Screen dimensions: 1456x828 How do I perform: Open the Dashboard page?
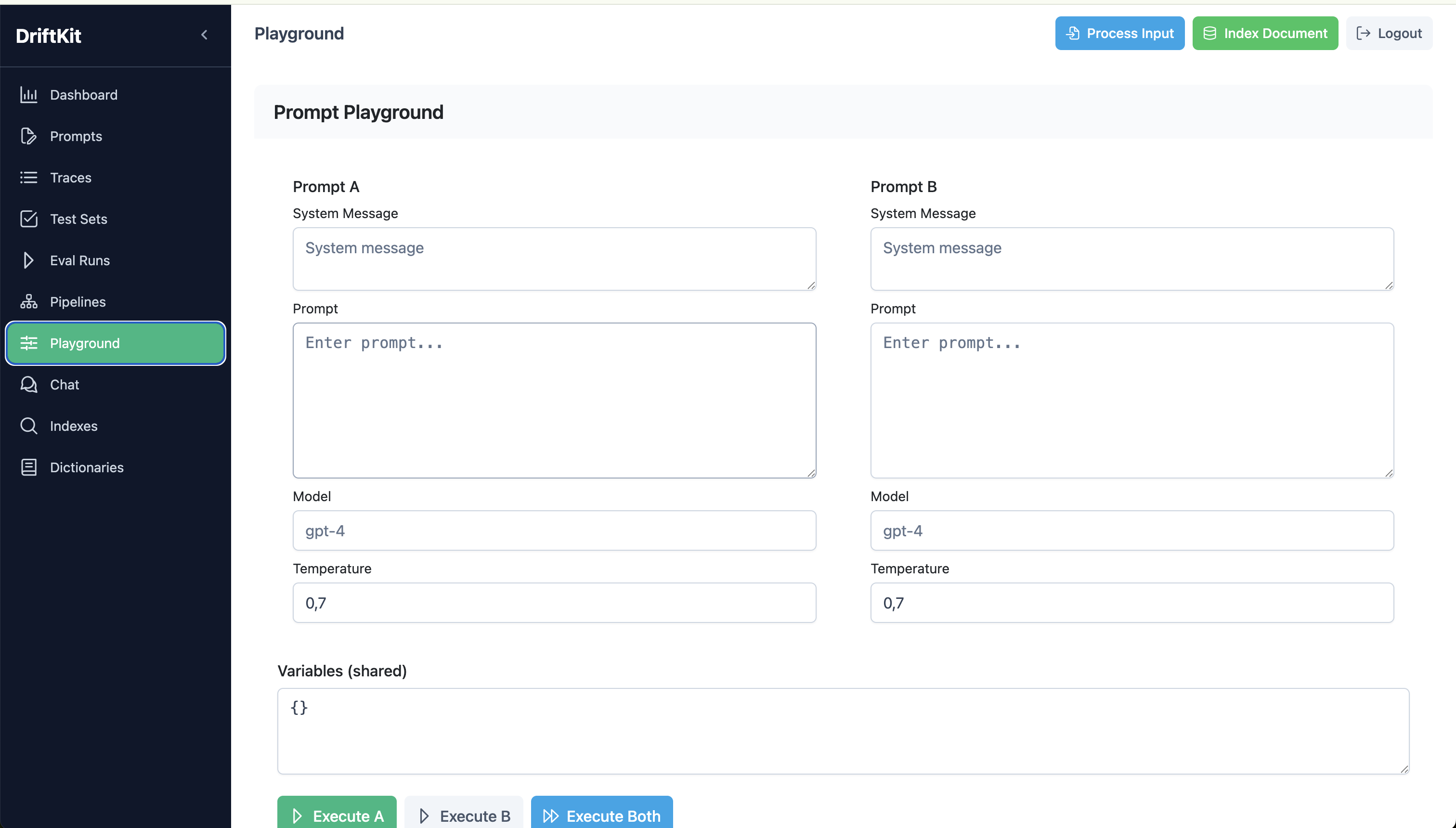pos(116,95)
